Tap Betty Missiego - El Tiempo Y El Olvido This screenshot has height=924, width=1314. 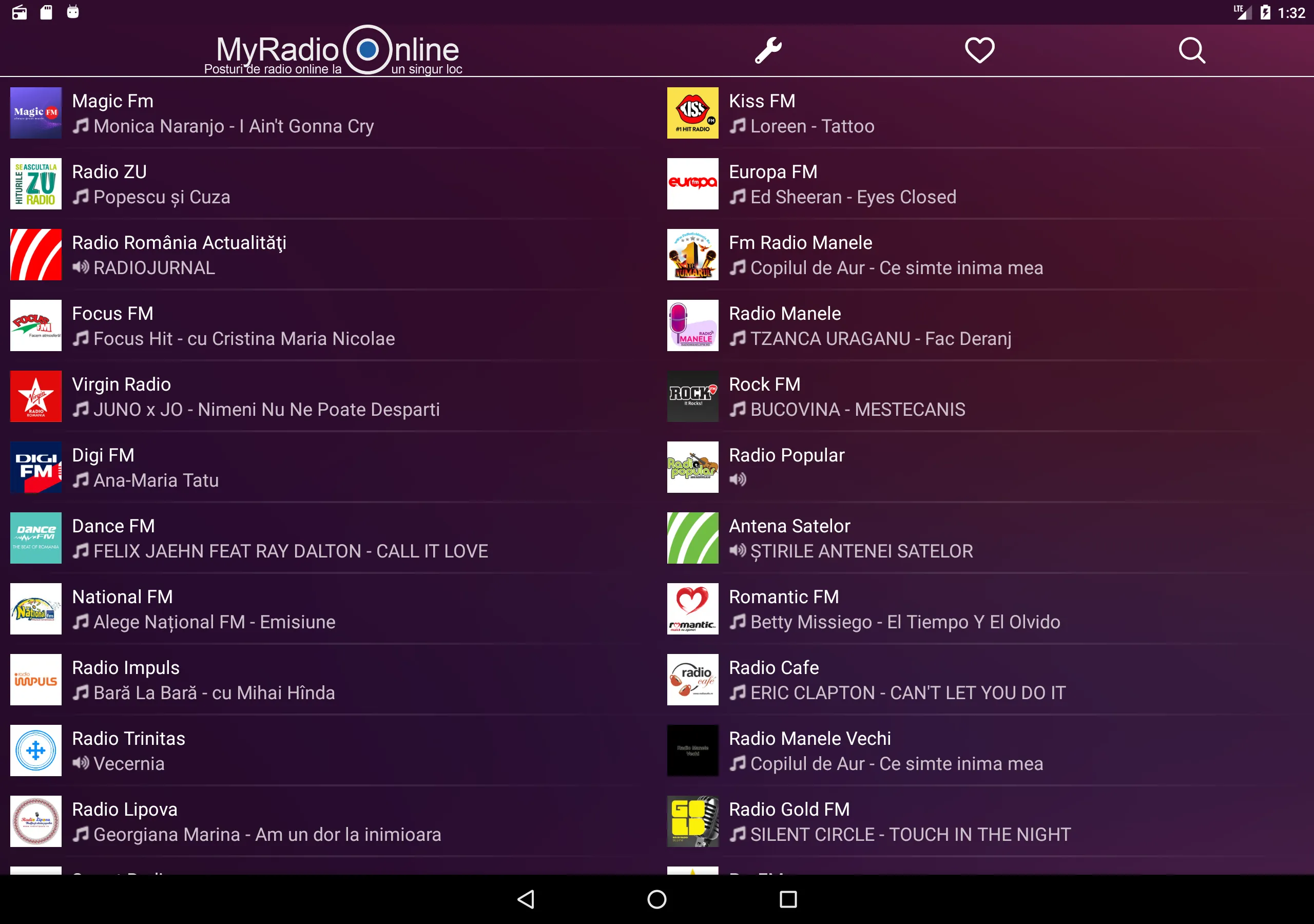click(x=905, y=622)
